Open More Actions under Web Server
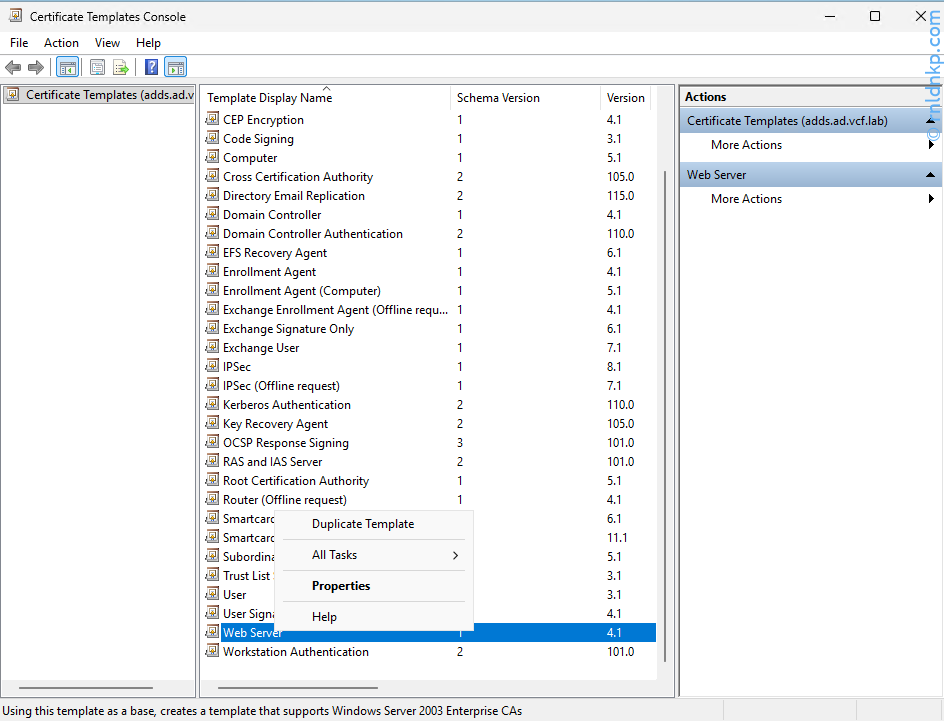 [x=747, y=199]
